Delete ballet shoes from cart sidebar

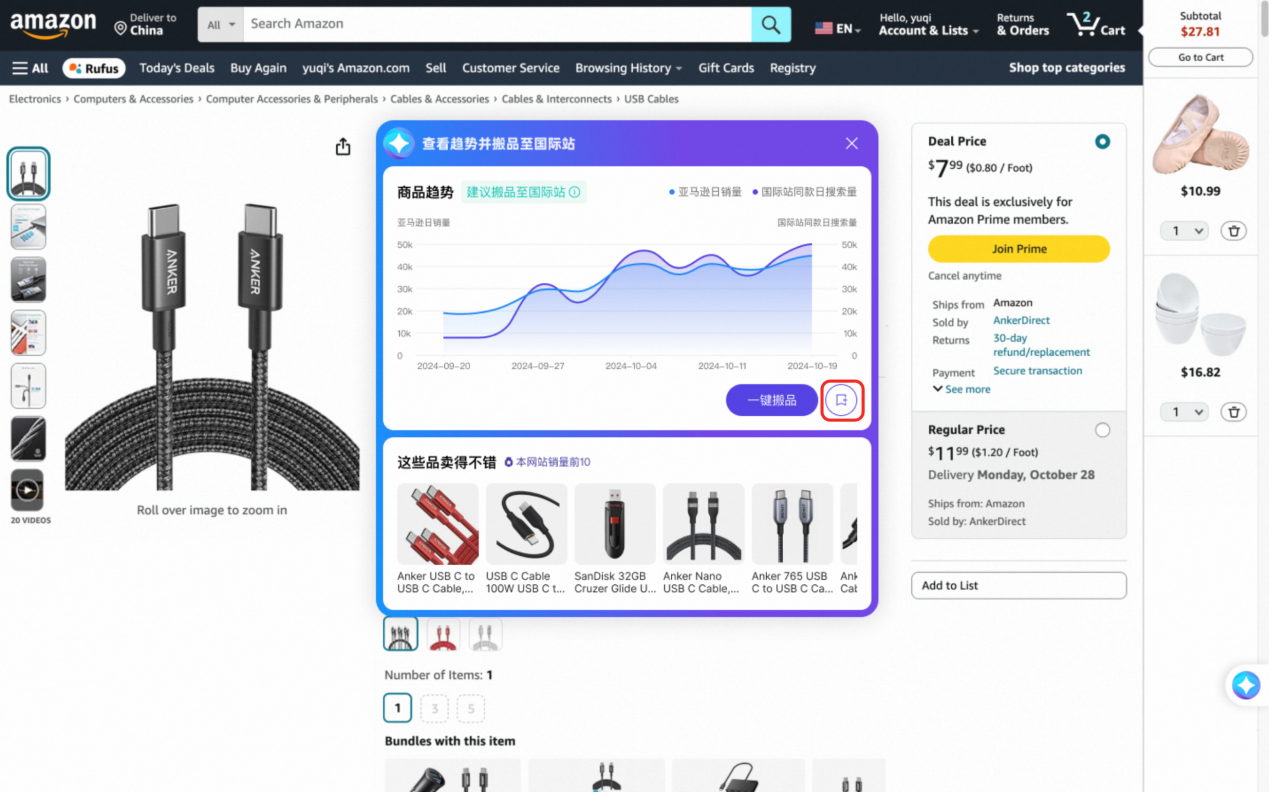1234,231
